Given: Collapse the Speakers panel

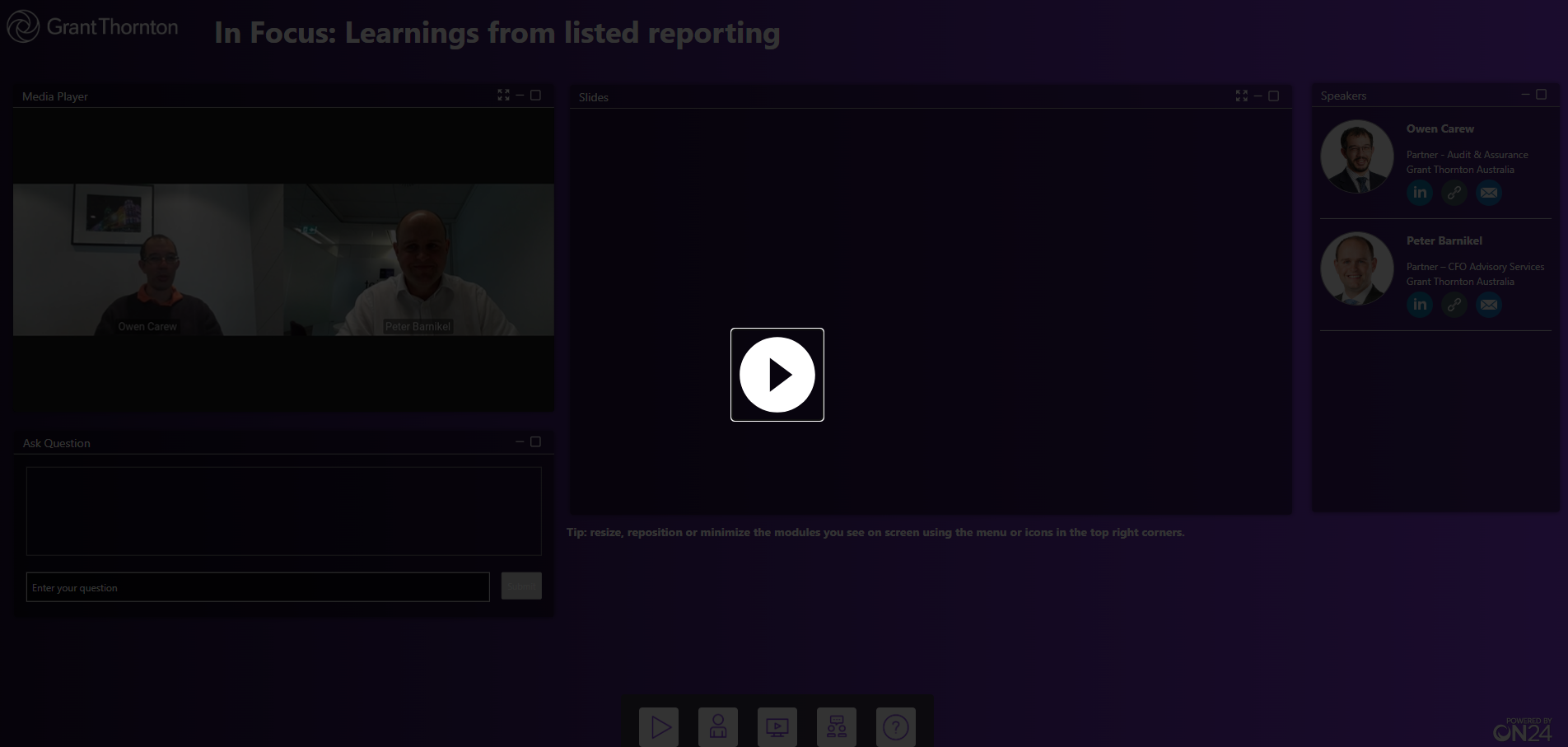Looking at the screenshot, I should coord(1525,95).
